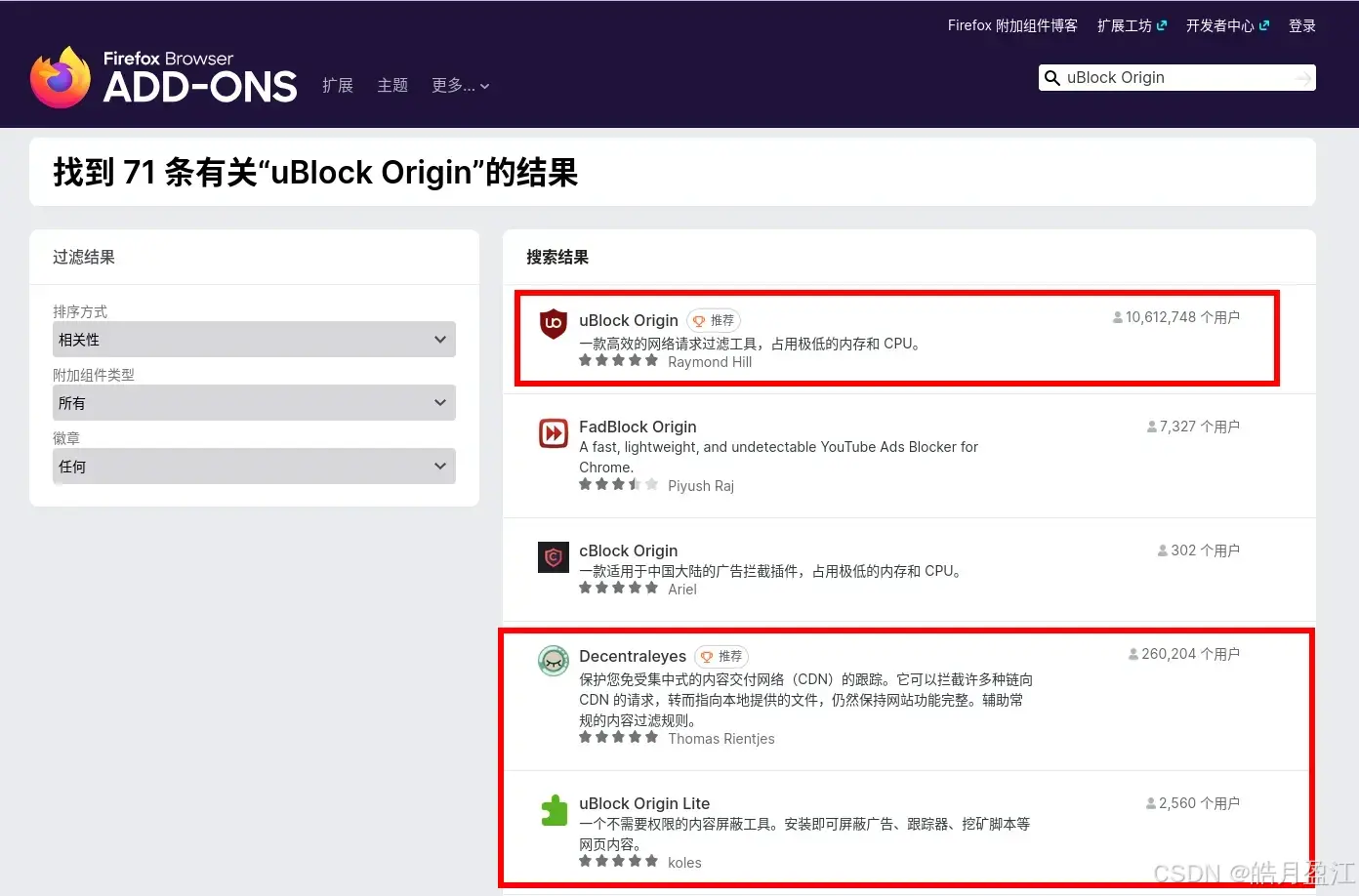Open the 扩展 navigation item

click(338, 86)
